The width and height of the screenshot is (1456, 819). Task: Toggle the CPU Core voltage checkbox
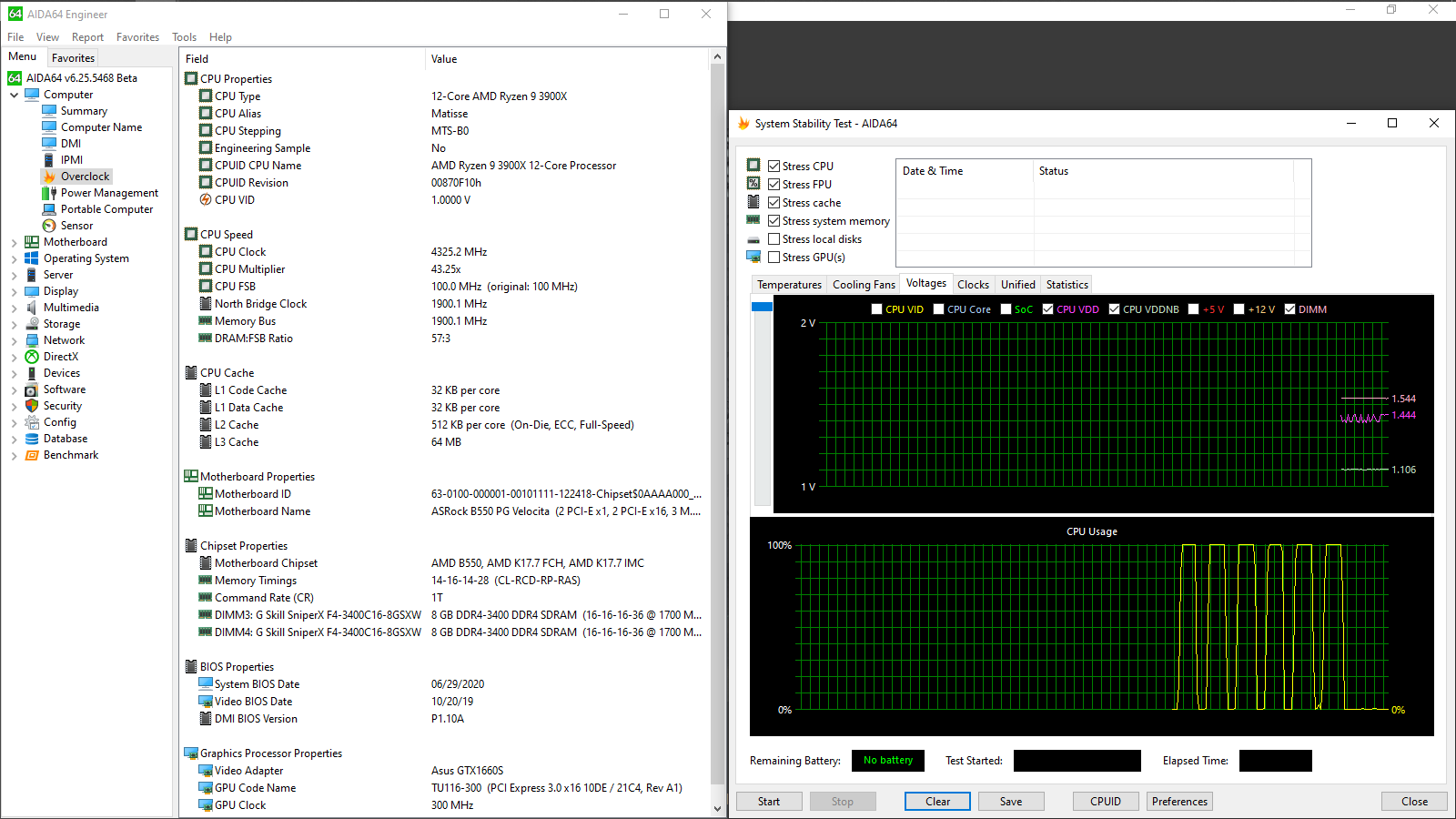tap(938, 309)
